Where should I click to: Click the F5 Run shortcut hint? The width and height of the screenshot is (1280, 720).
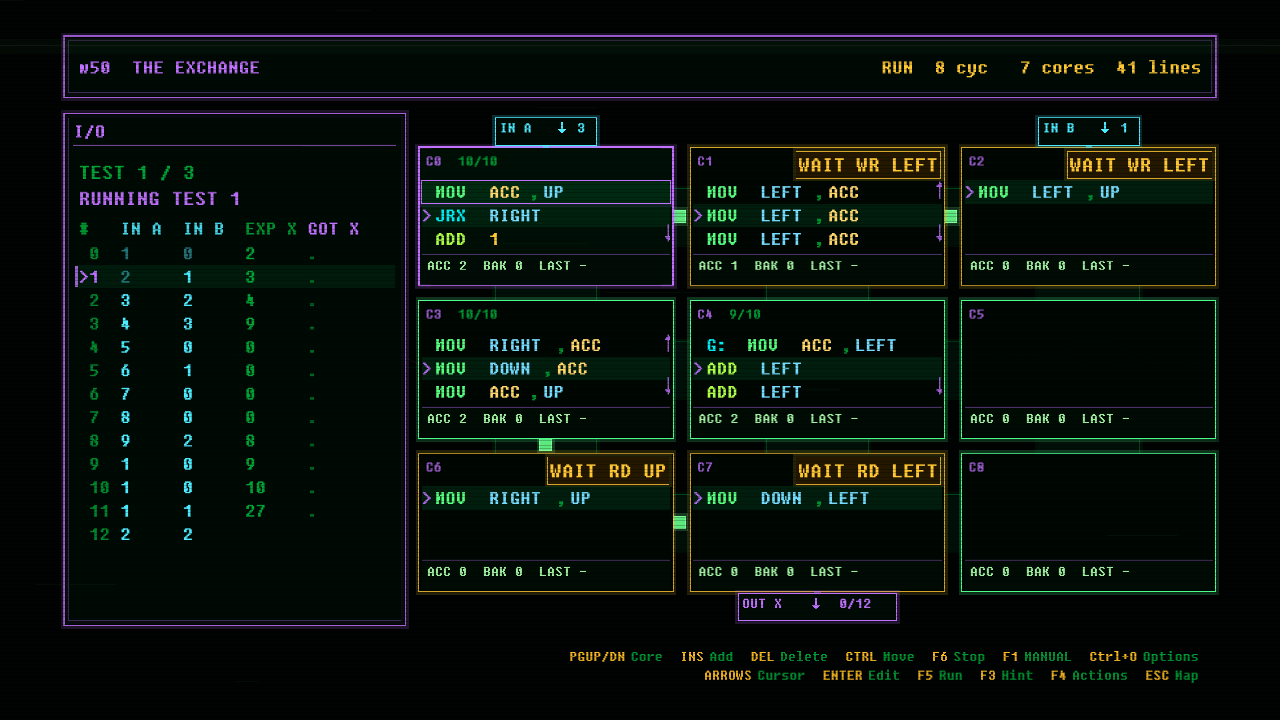939,676
